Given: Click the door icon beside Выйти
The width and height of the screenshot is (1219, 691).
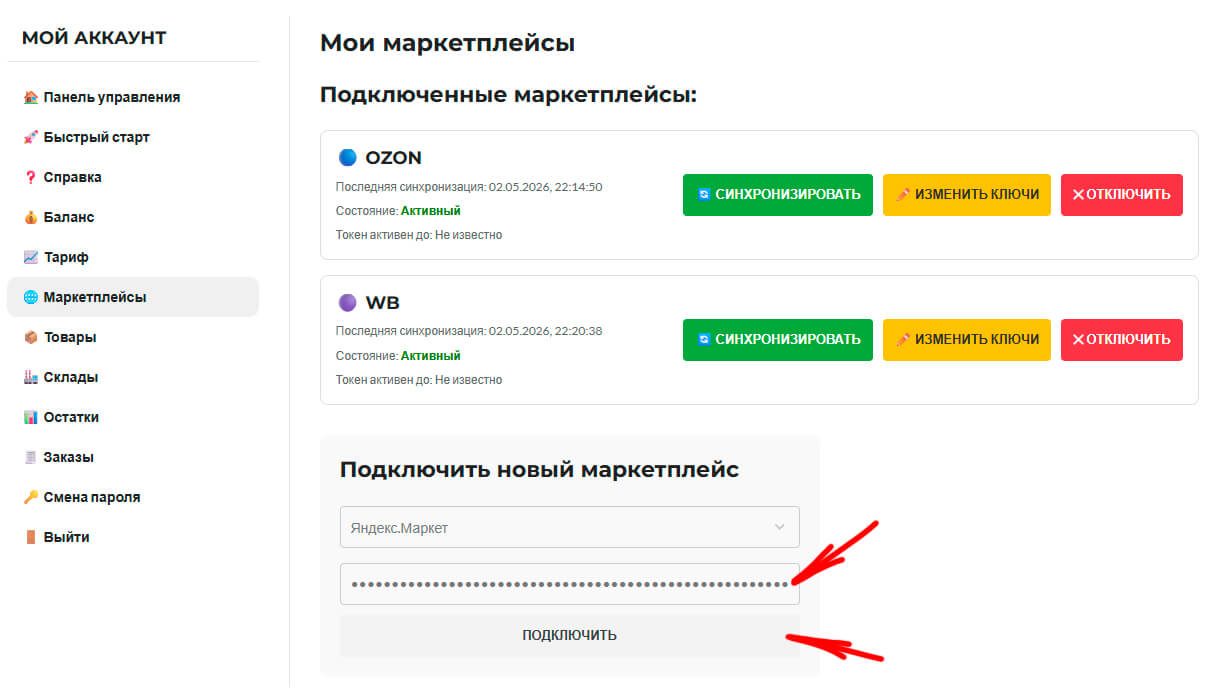Looking at the screenshot, I should click(30, 537).
